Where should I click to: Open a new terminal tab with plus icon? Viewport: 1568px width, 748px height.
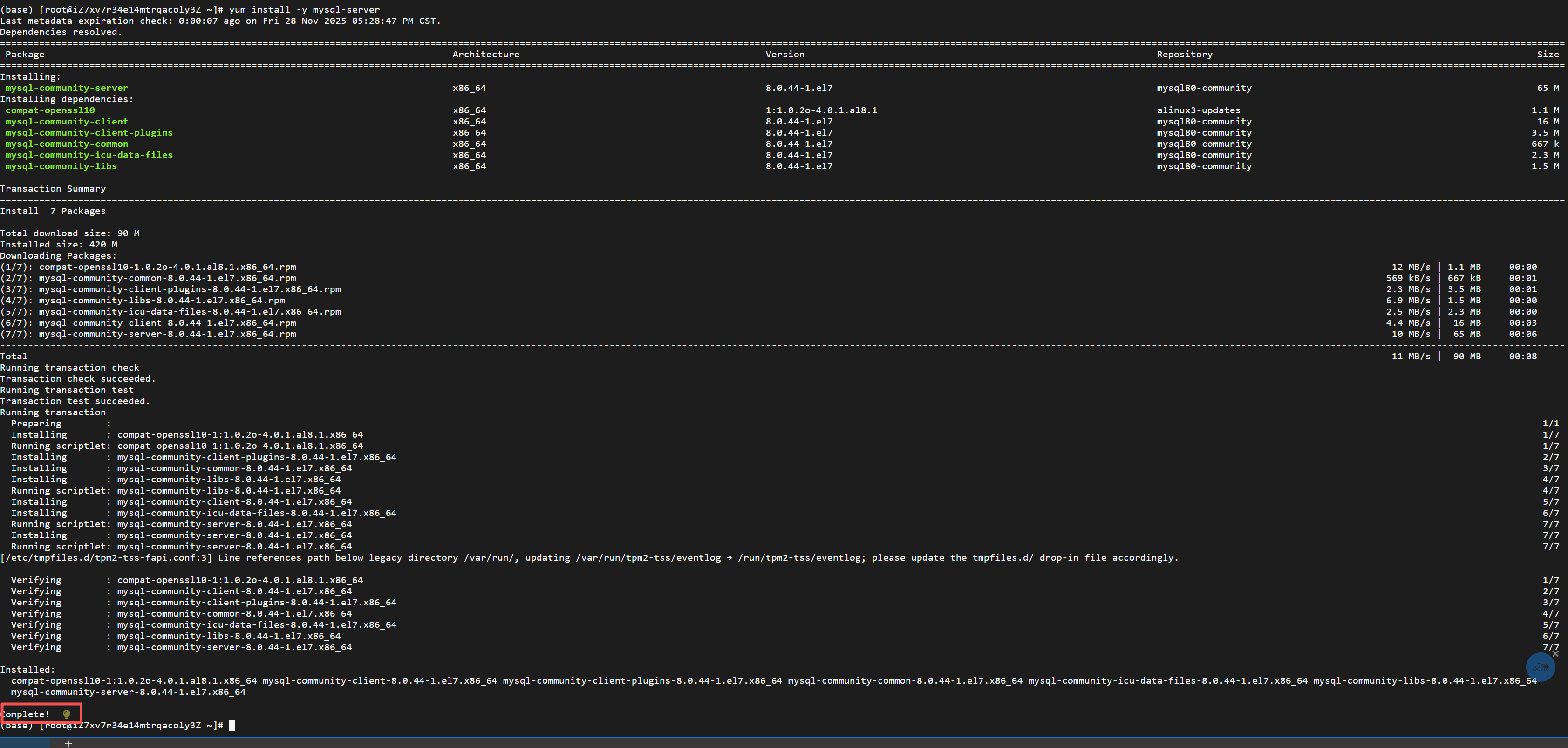[69, 743]
